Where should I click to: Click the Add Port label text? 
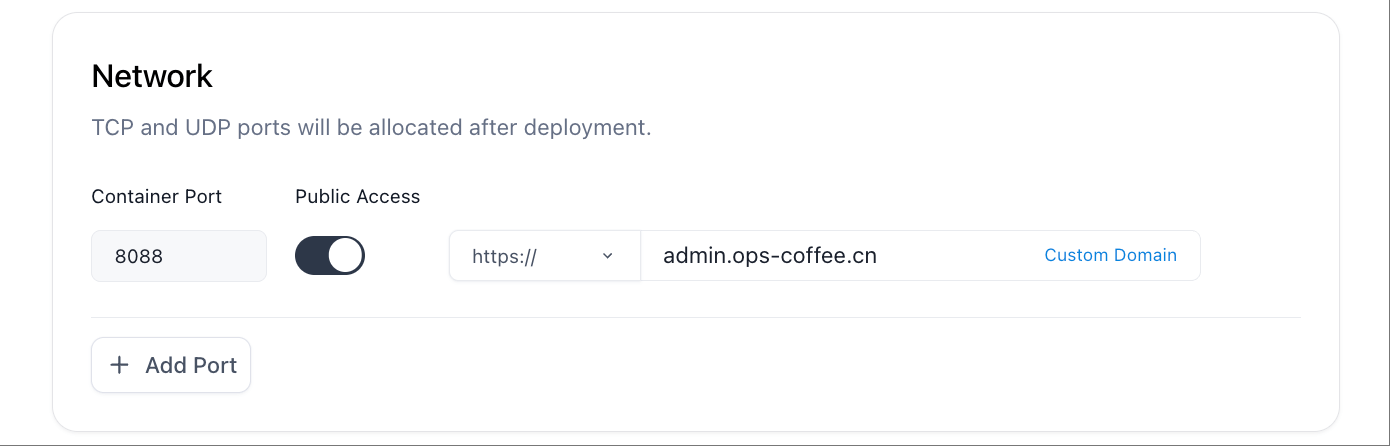point(191,365)
